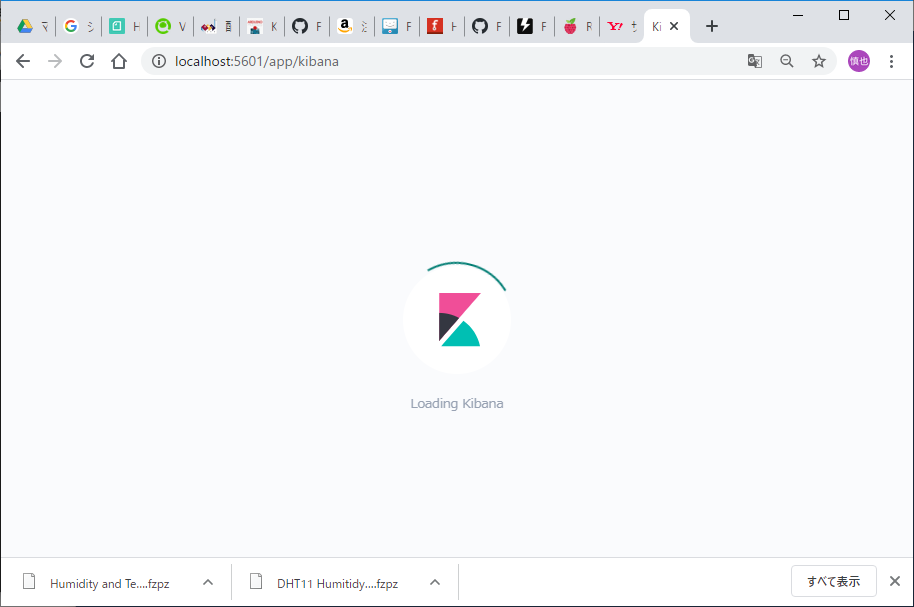Click the すべて表示 show all downloads button
The image size is (914, 607).
pos(834,581)
